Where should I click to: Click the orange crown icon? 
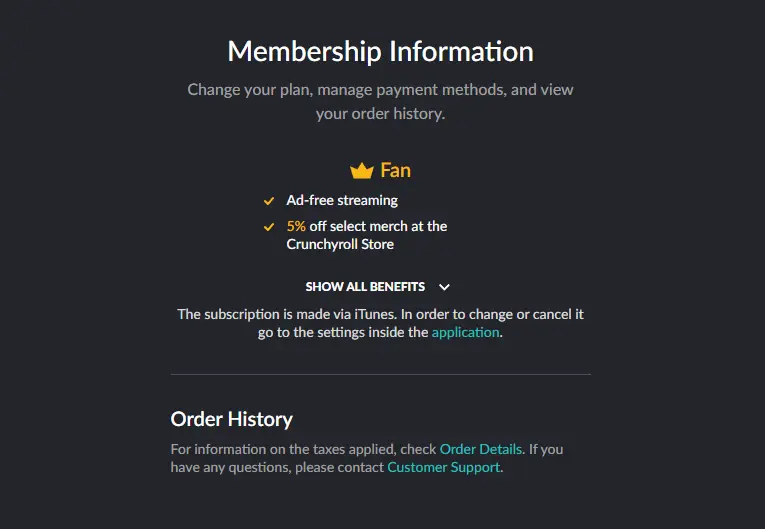click(362, 171)
